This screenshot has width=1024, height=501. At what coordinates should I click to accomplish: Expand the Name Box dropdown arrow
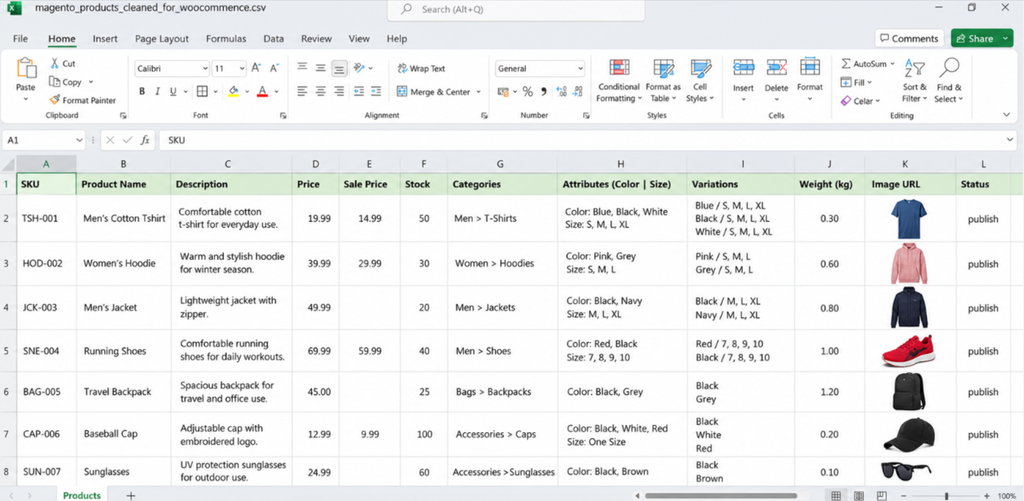point(80,140)
